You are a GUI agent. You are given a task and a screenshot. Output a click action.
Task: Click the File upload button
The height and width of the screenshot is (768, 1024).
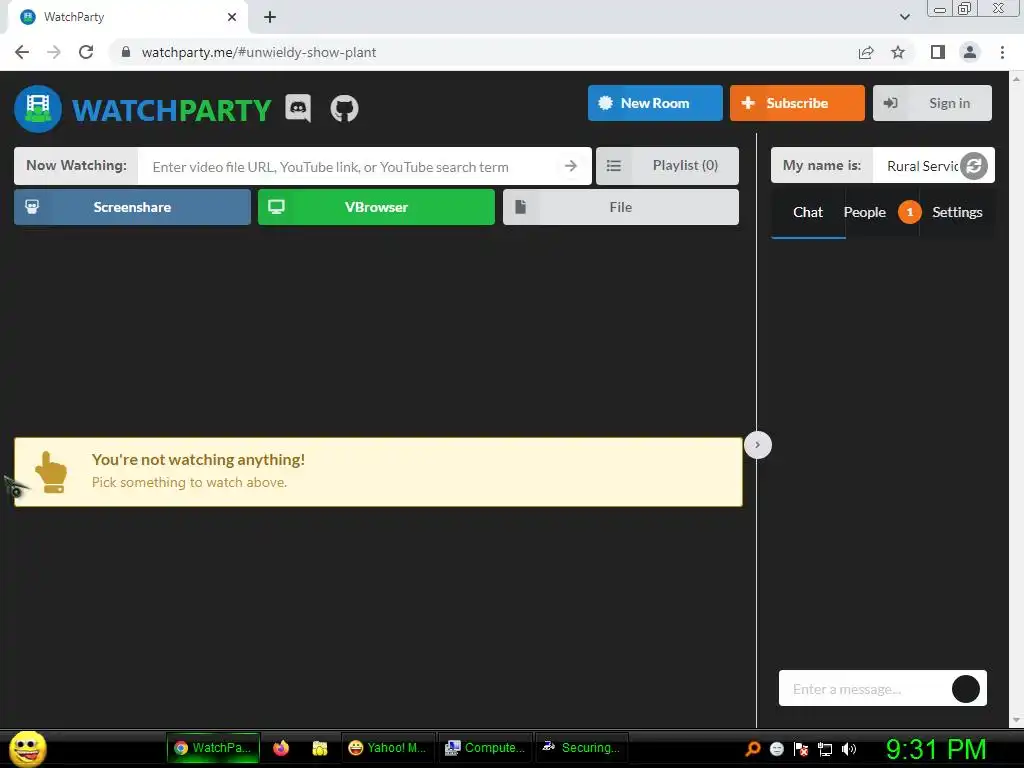pyautogui.click(x=620, y=207)
